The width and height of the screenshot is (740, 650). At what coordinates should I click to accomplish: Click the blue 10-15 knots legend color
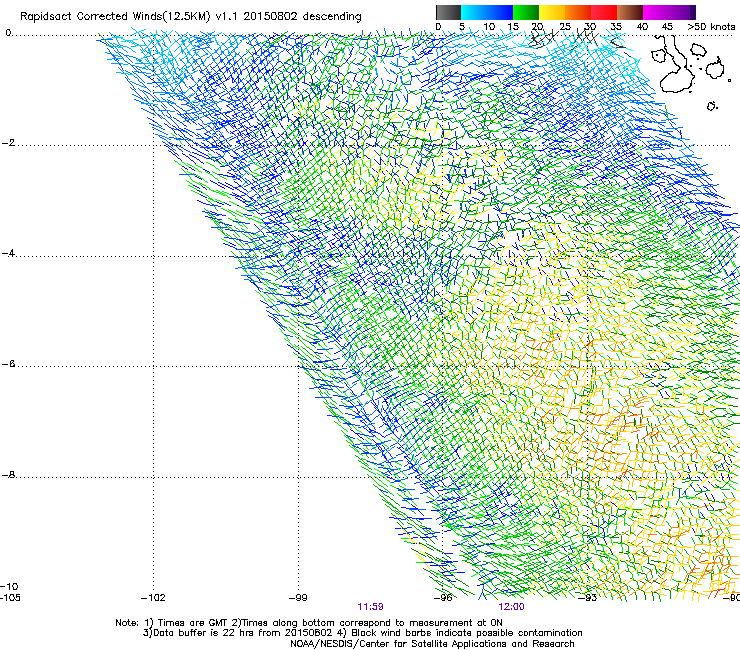[x=500, y=12]
